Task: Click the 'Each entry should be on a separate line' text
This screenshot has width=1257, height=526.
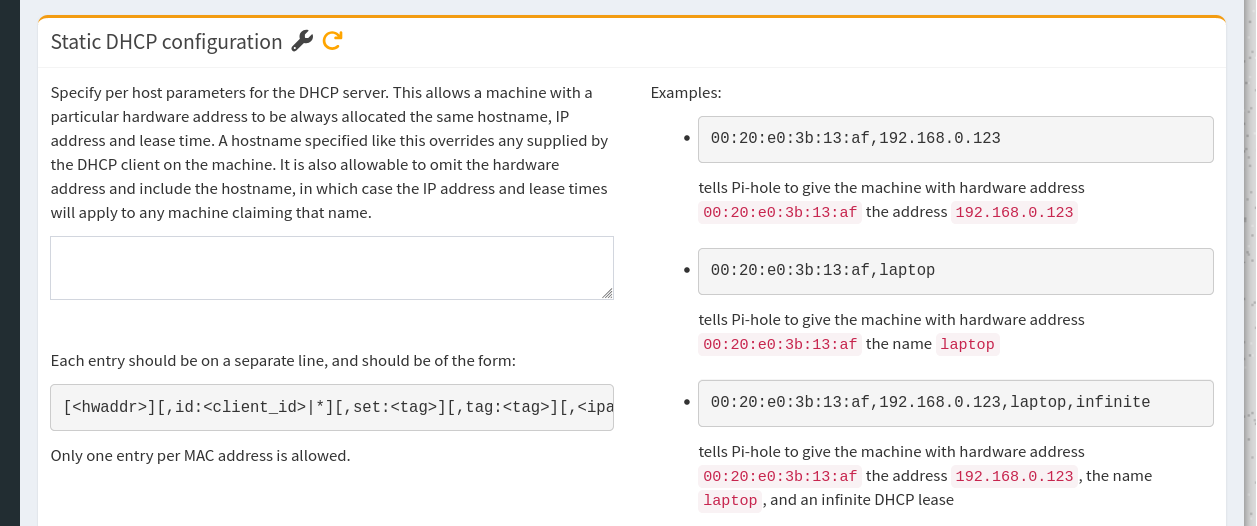Action: (283, 360)
